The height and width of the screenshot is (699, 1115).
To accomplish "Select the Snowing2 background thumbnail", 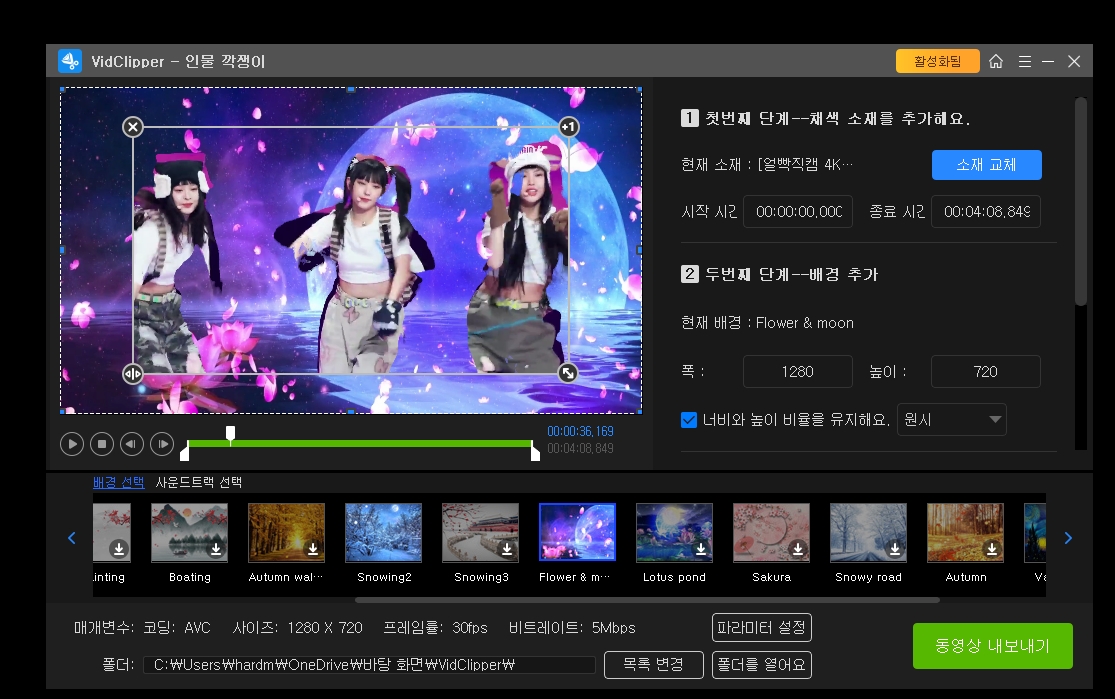I will (383, 533).
